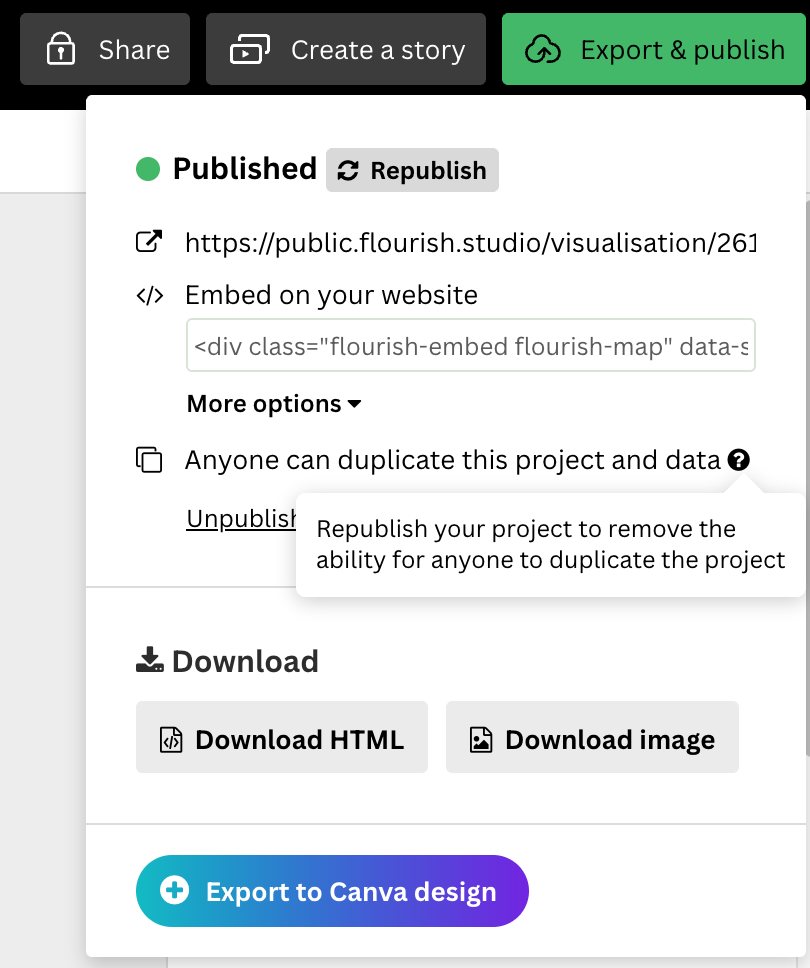
Task: Open the public.flourish.studio visualisation URL
Action: point(470,242)
